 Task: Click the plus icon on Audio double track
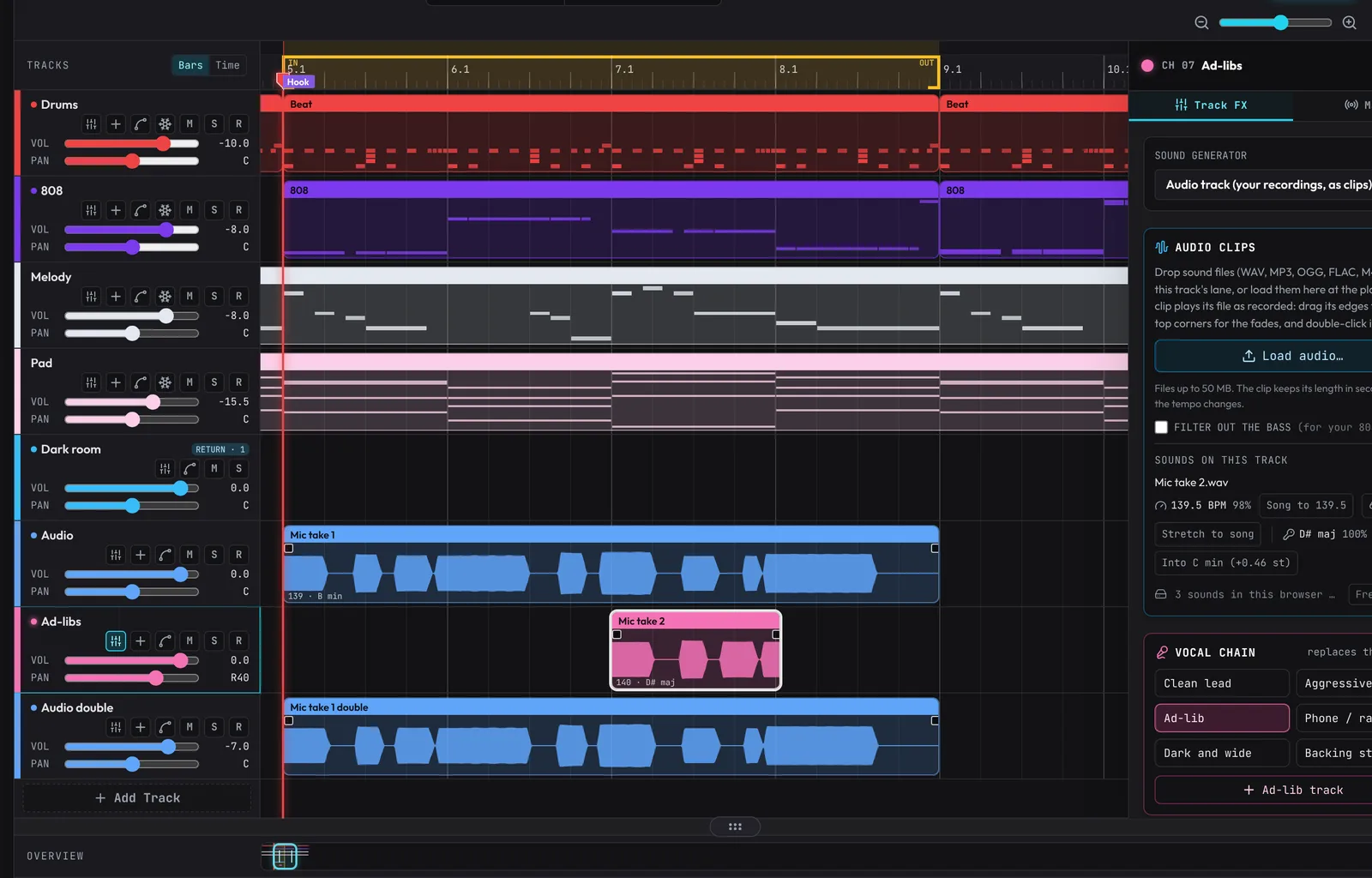click(141, 727)
